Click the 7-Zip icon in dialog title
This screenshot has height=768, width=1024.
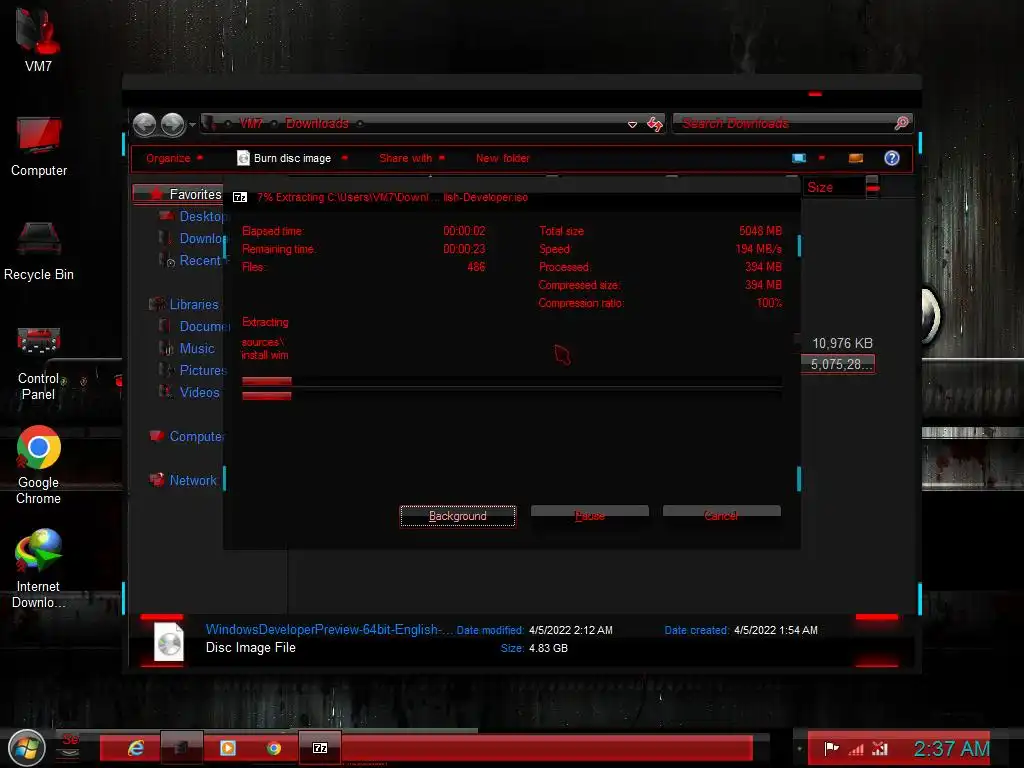tap(240, 197)
